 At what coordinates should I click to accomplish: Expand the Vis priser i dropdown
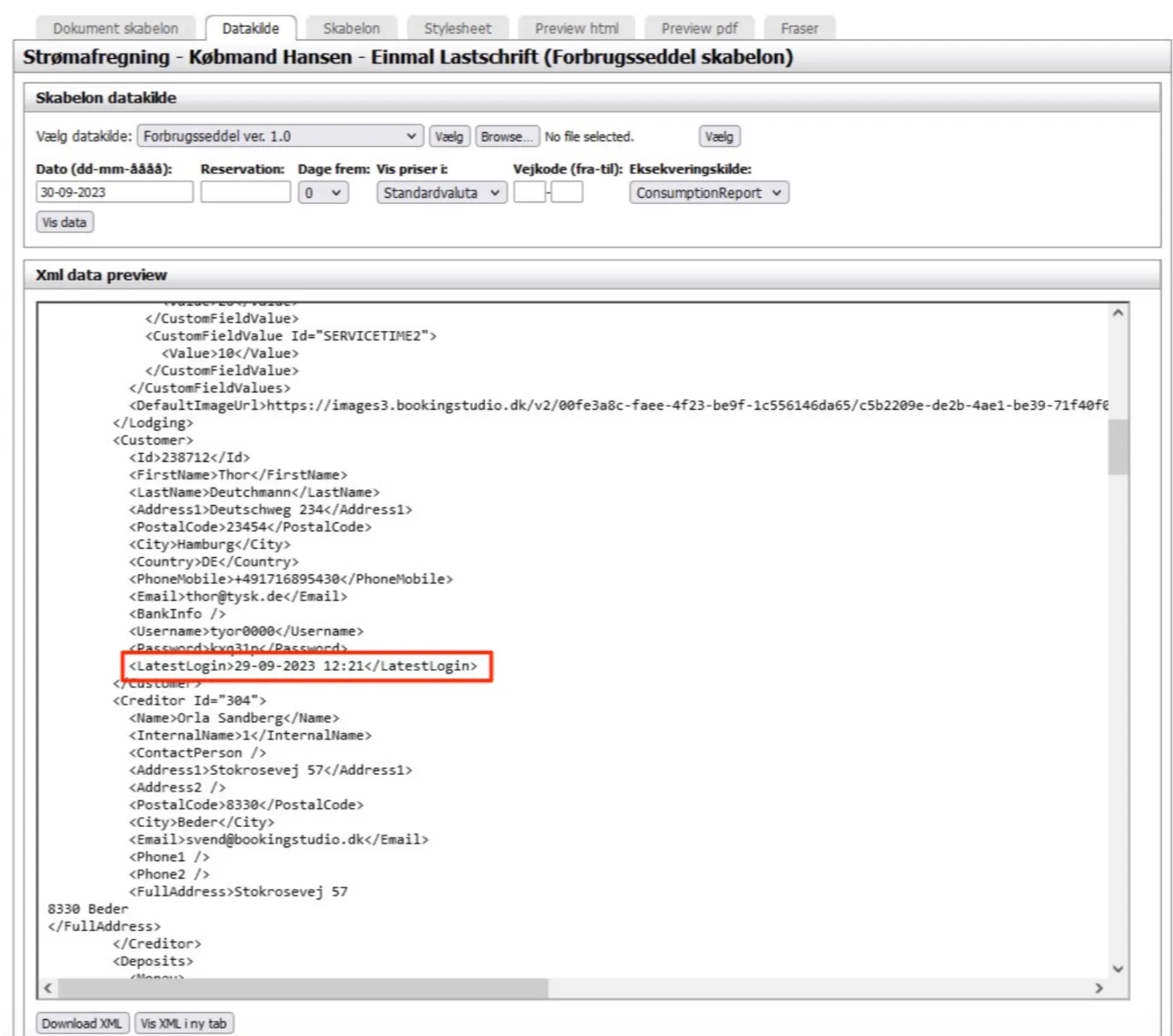coord(441,193)
